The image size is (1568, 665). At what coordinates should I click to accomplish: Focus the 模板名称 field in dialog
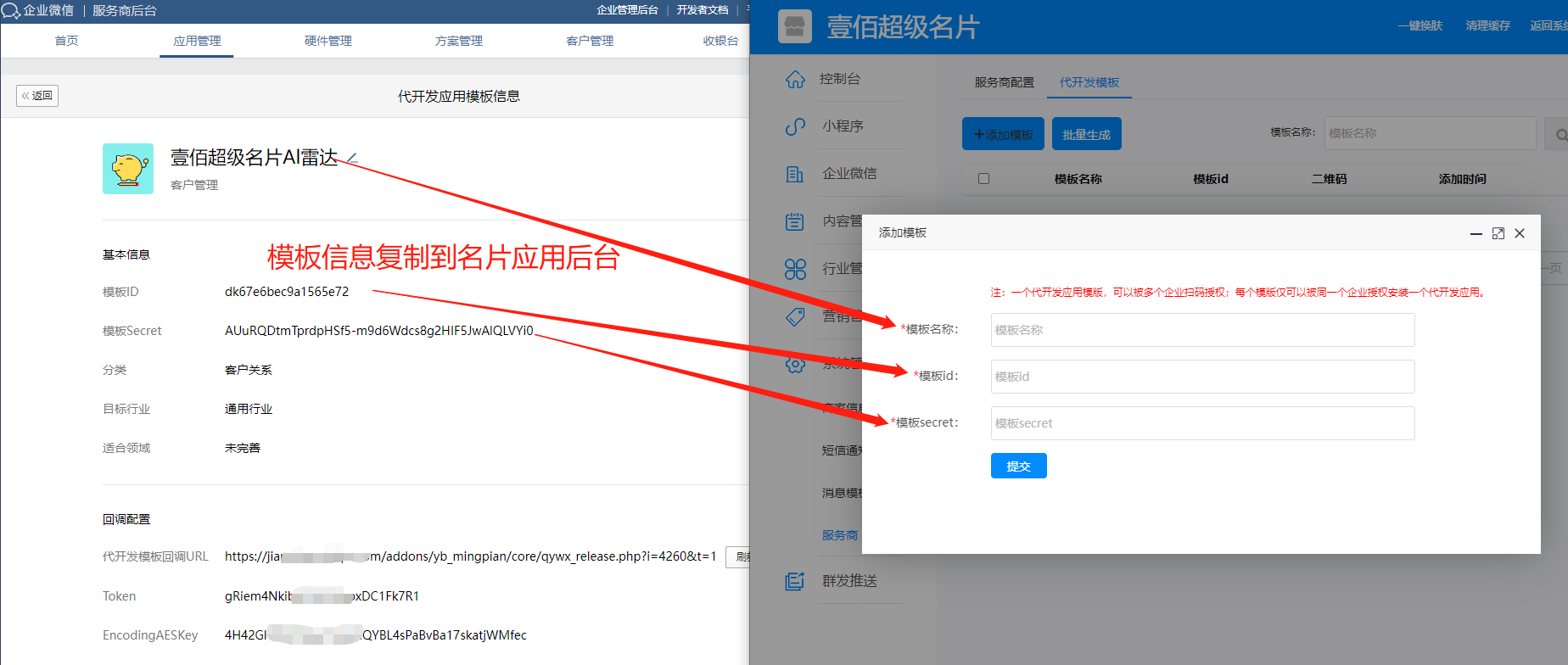(1202, 330)
